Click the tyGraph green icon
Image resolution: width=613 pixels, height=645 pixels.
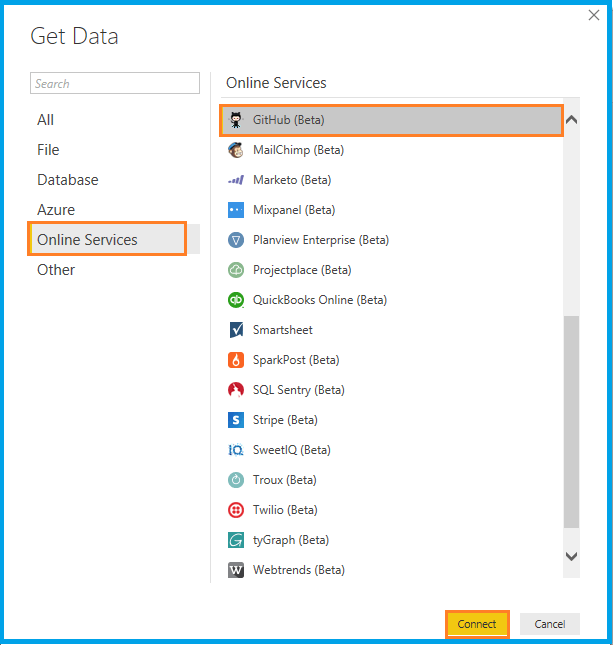point(236,540)
